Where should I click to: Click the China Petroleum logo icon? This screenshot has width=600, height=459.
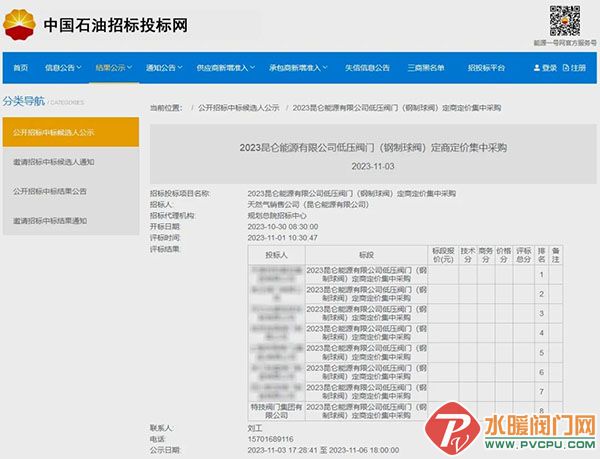click(19, 25)
